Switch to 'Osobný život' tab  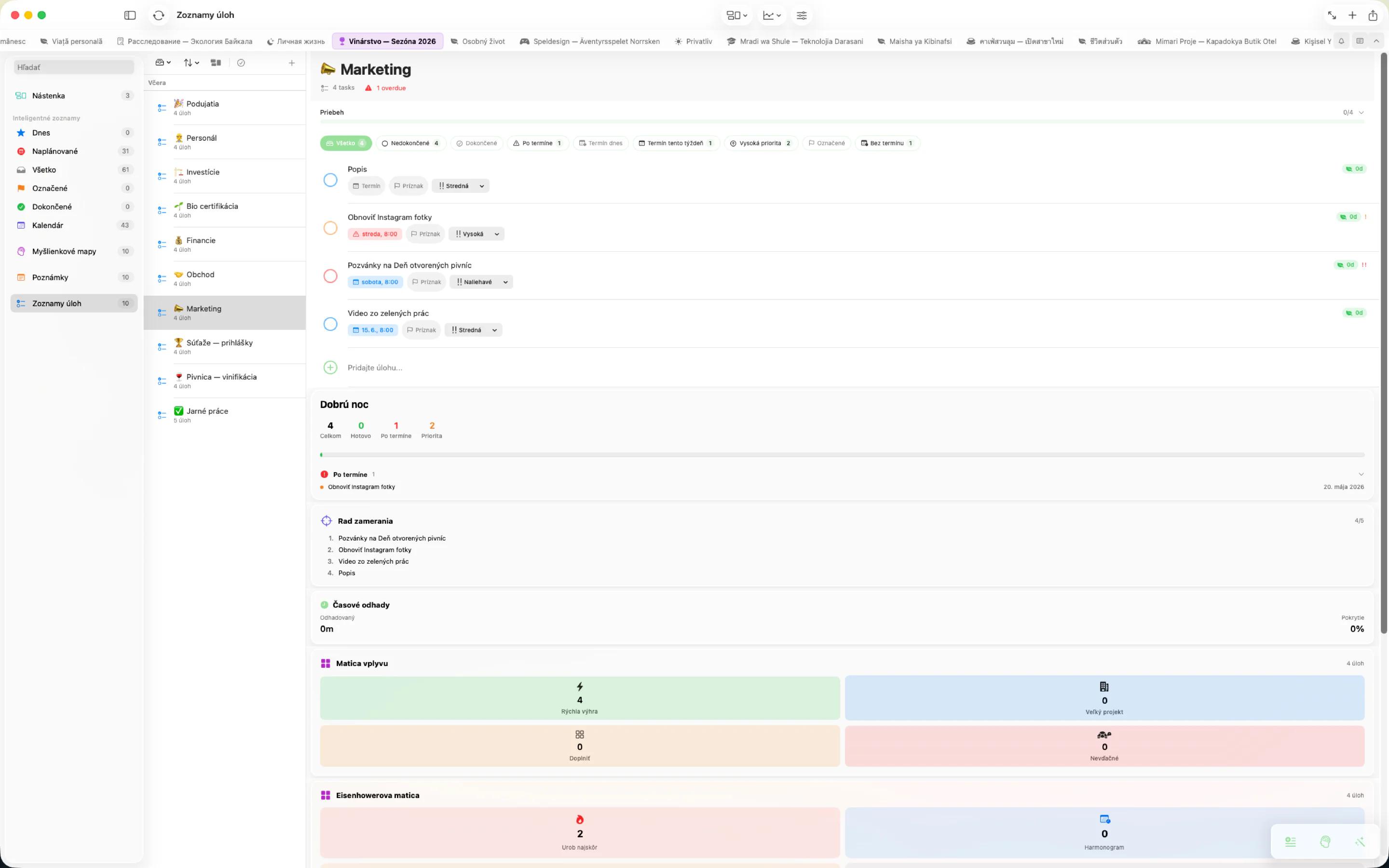tap(477, 41)
